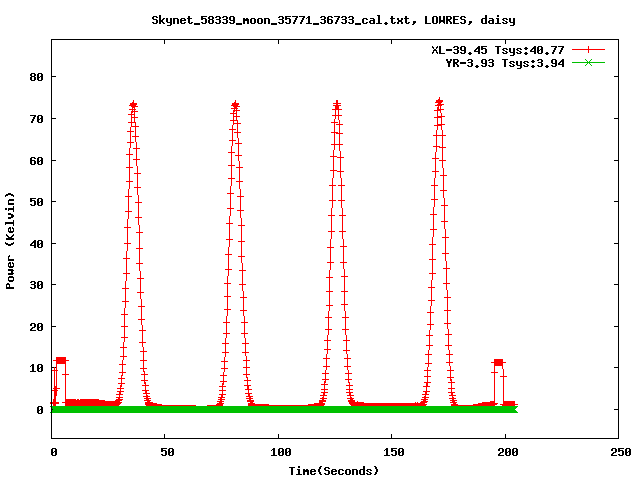
Task: Click the 150 x-axis tick label
Action: (393, 452)
